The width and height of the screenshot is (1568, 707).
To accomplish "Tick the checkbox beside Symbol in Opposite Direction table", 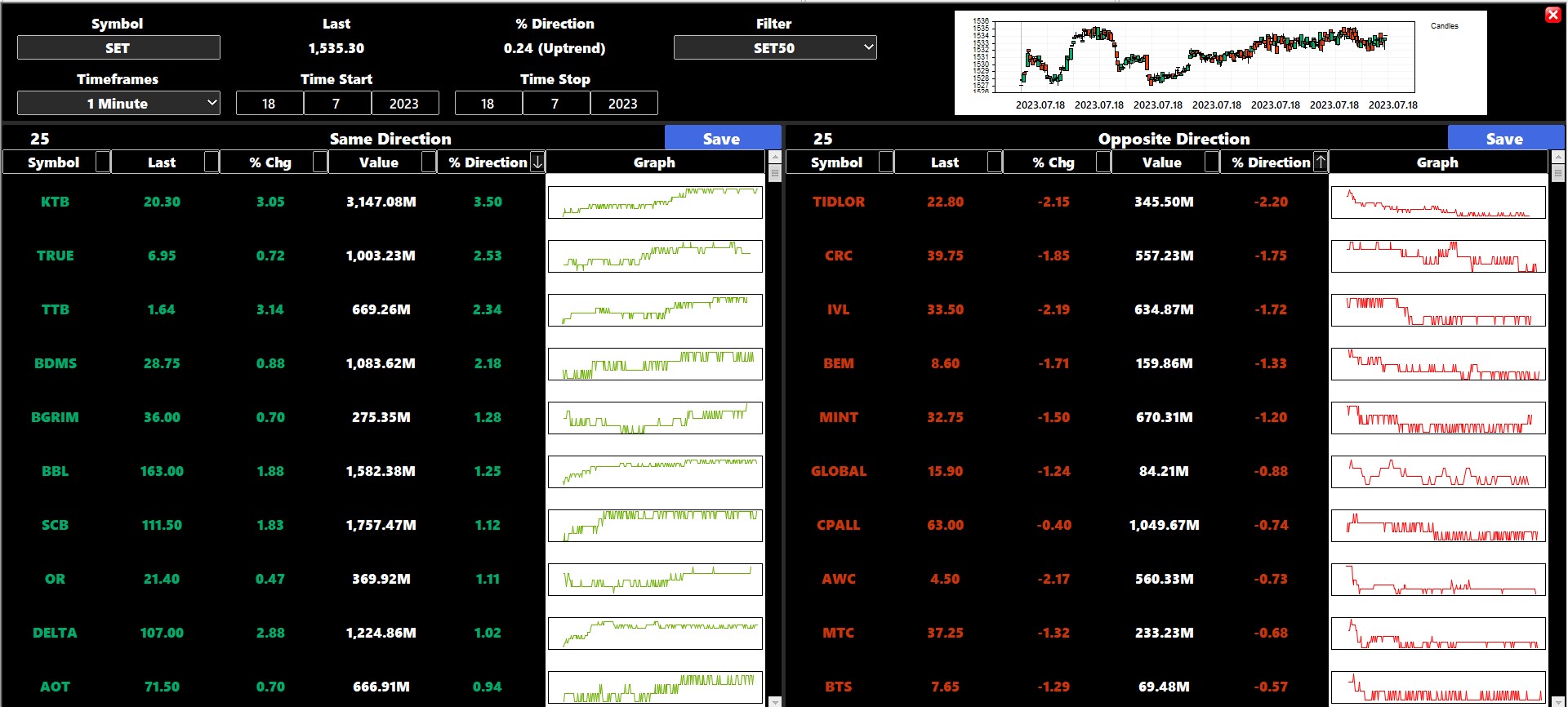I will (886, 162).
